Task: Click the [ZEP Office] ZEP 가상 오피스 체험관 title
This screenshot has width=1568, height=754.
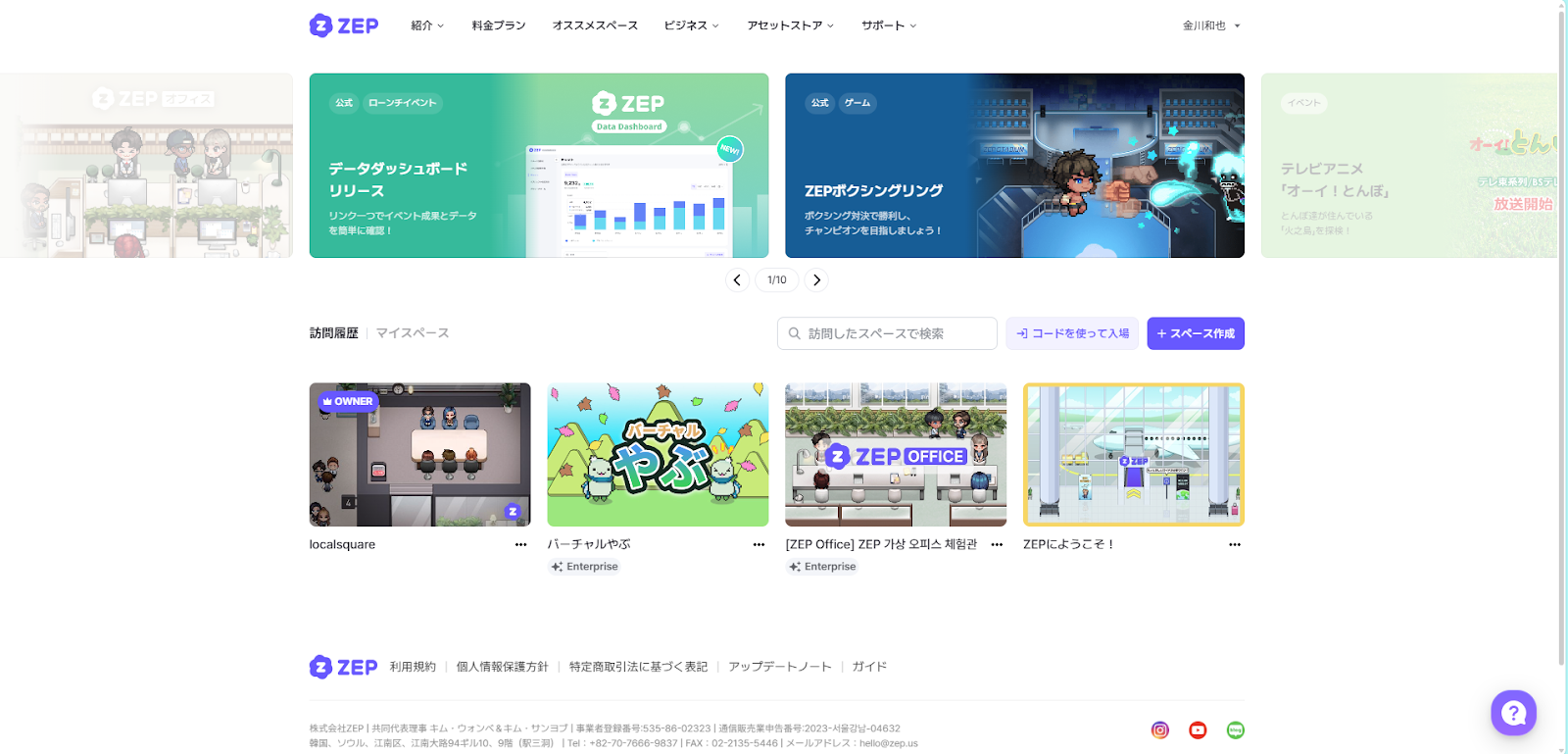Action: tap(881, 544)
